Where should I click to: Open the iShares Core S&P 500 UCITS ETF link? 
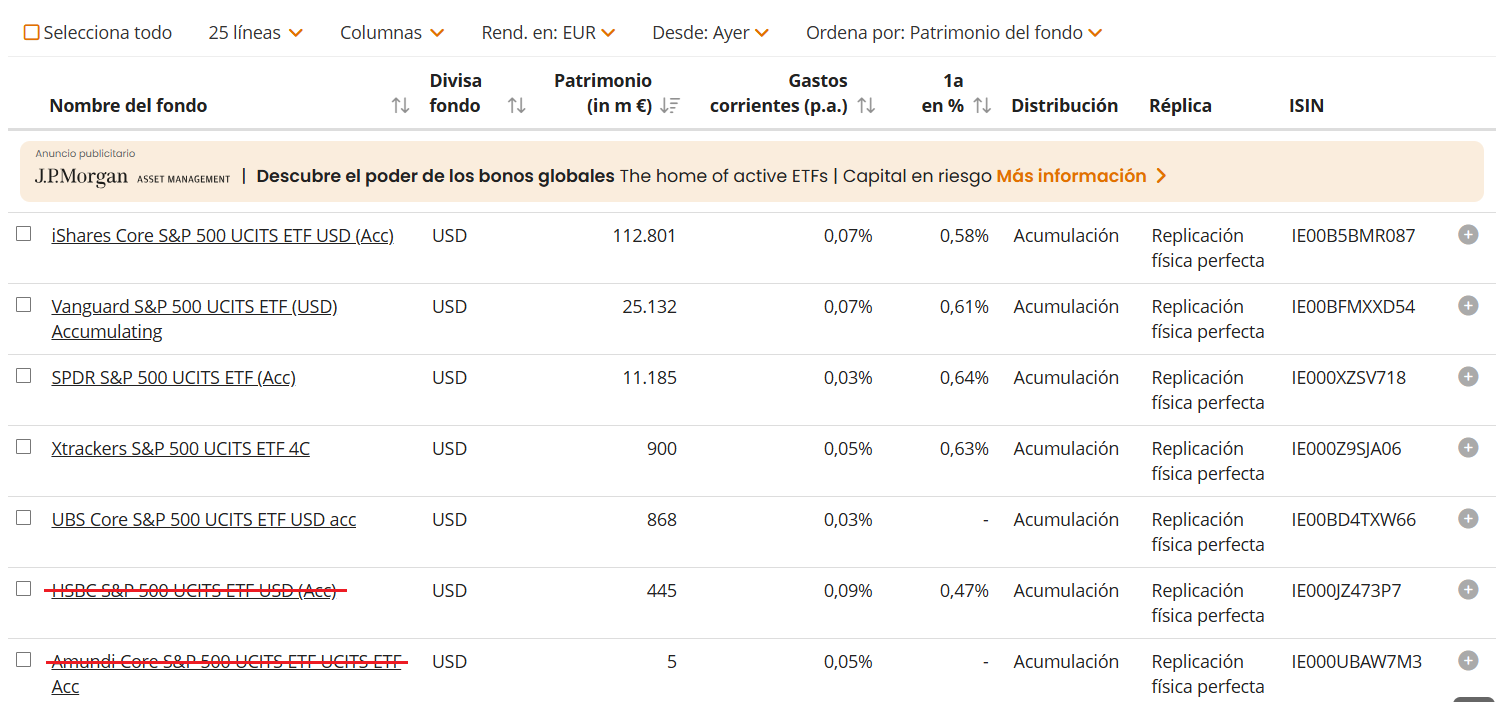tap(222, 236)
